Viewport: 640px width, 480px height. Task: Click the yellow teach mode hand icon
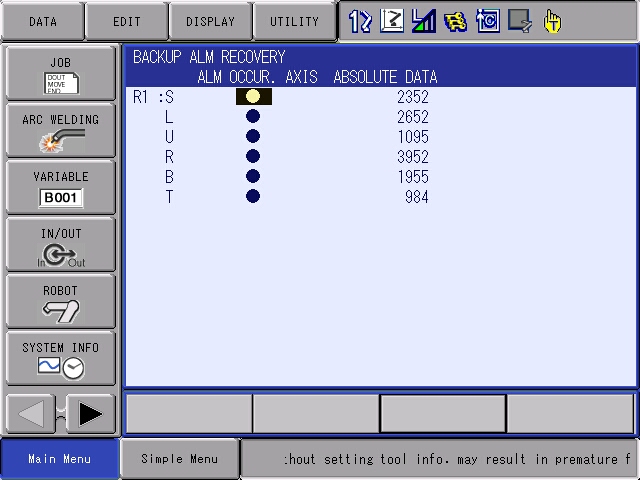click(x=552, y=22)
